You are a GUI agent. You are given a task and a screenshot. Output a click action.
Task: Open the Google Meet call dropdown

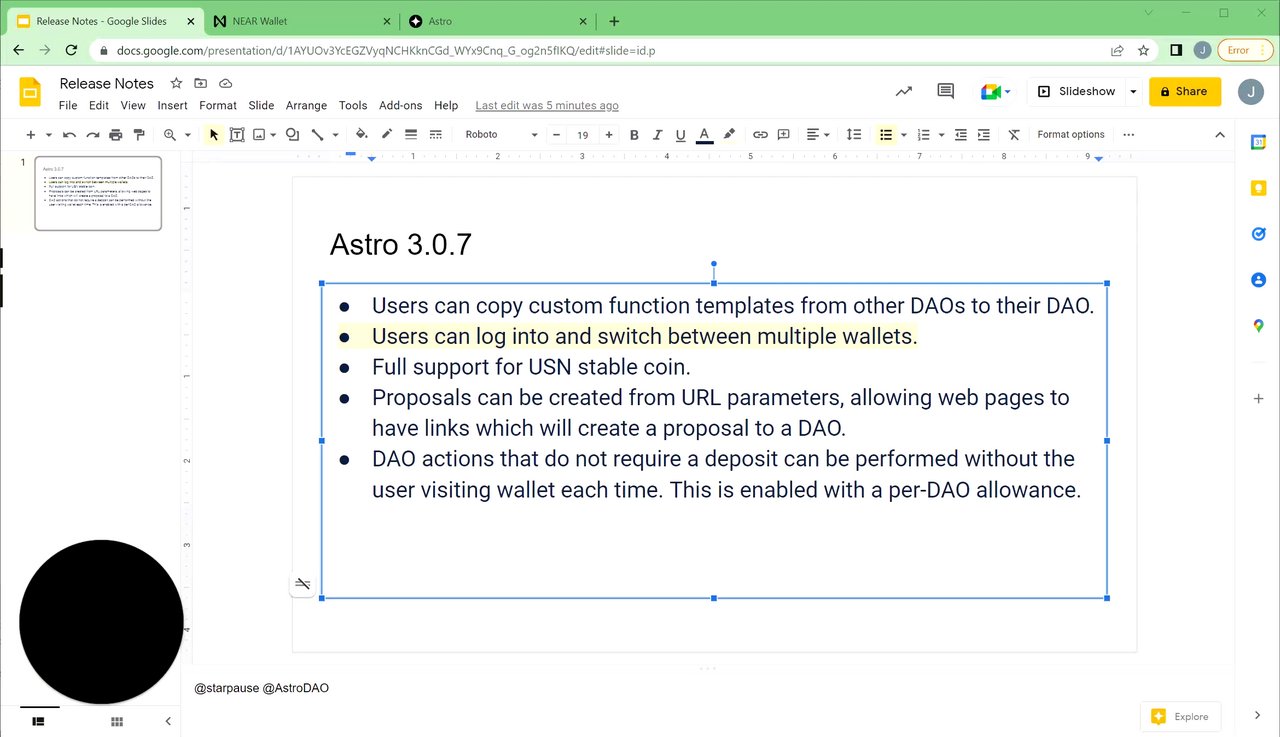995,91
